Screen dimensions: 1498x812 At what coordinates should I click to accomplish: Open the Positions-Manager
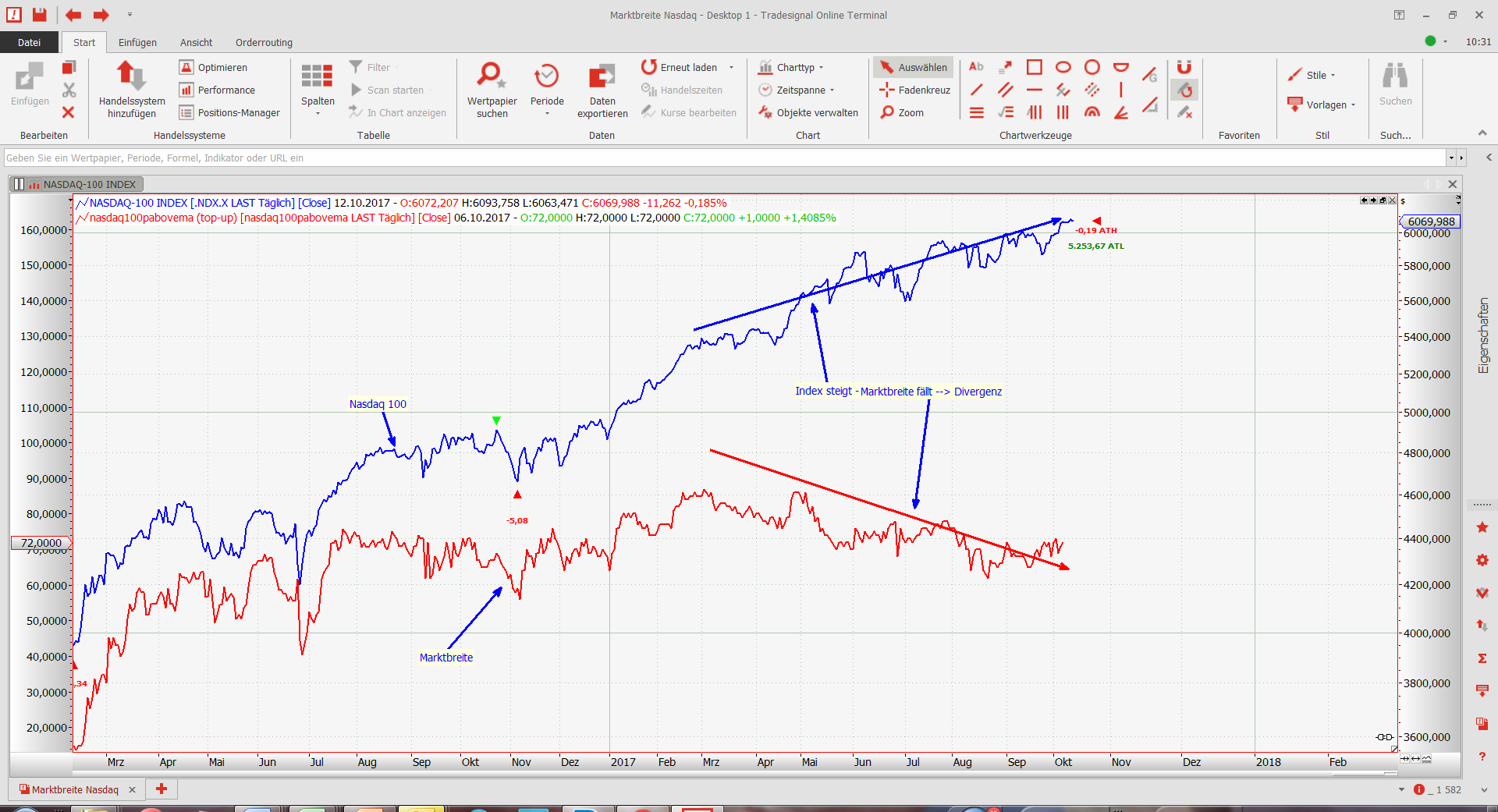point(229,112)
